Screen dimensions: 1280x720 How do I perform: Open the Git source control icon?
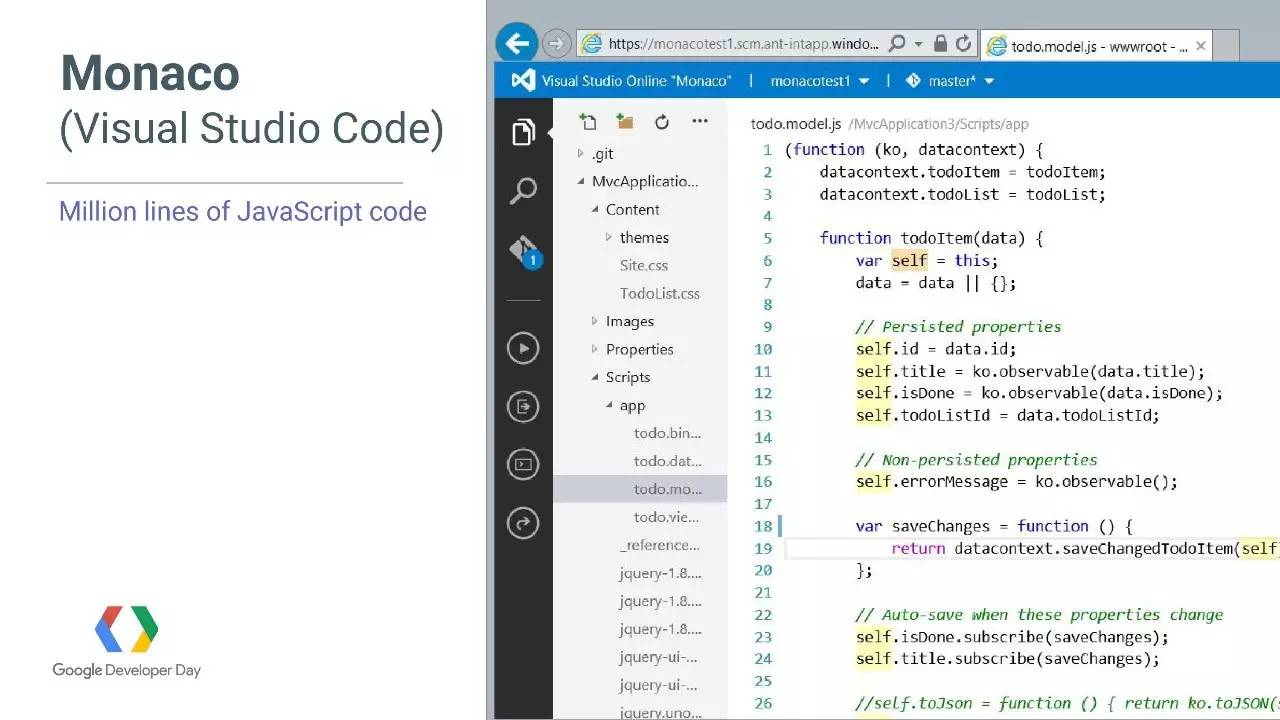tap(524, 251)
